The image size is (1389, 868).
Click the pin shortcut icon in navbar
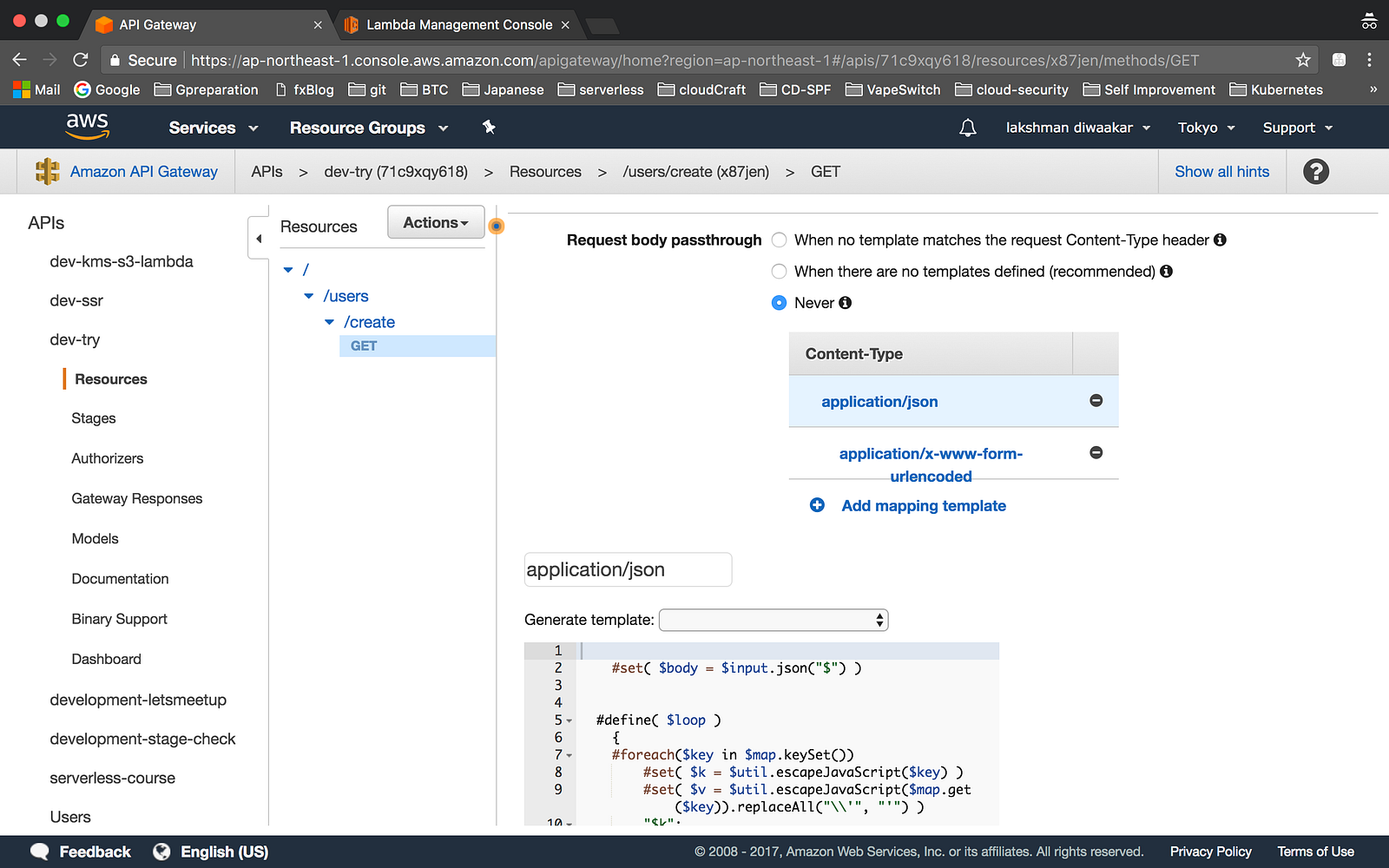(489, 128)
